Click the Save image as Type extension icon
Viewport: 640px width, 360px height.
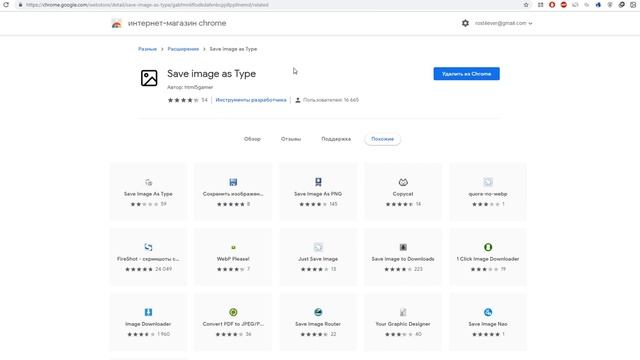coord(149,78)
